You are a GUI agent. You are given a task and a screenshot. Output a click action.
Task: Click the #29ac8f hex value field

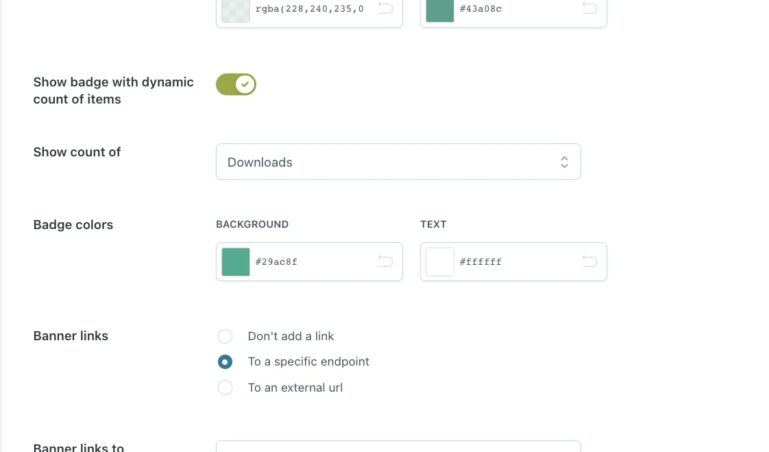[x=310, y=262]
